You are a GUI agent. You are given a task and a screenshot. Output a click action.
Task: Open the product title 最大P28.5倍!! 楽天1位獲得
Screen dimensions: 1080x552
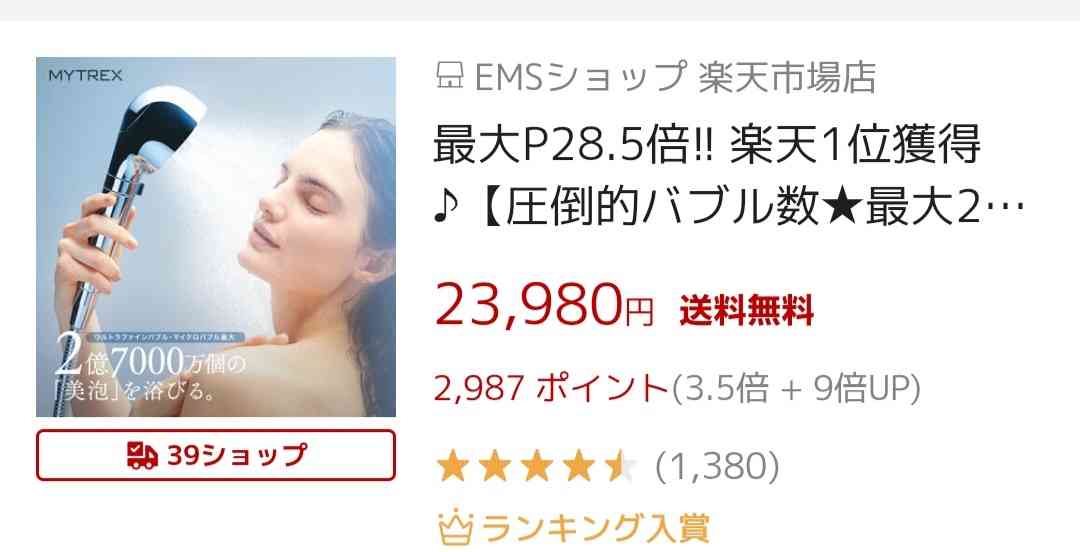click(x=707, y=145)
